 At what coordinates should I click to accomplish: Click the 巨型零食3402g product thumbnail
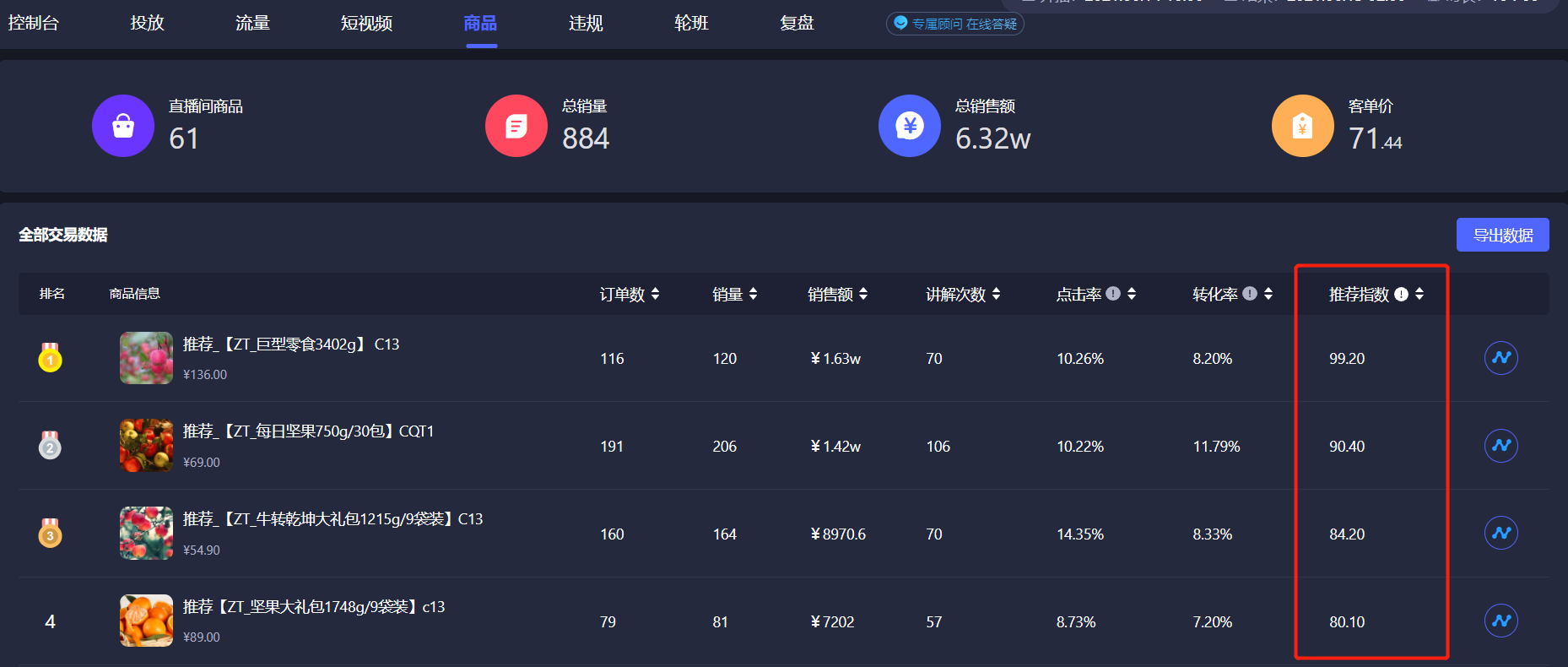tap(146, 358)
